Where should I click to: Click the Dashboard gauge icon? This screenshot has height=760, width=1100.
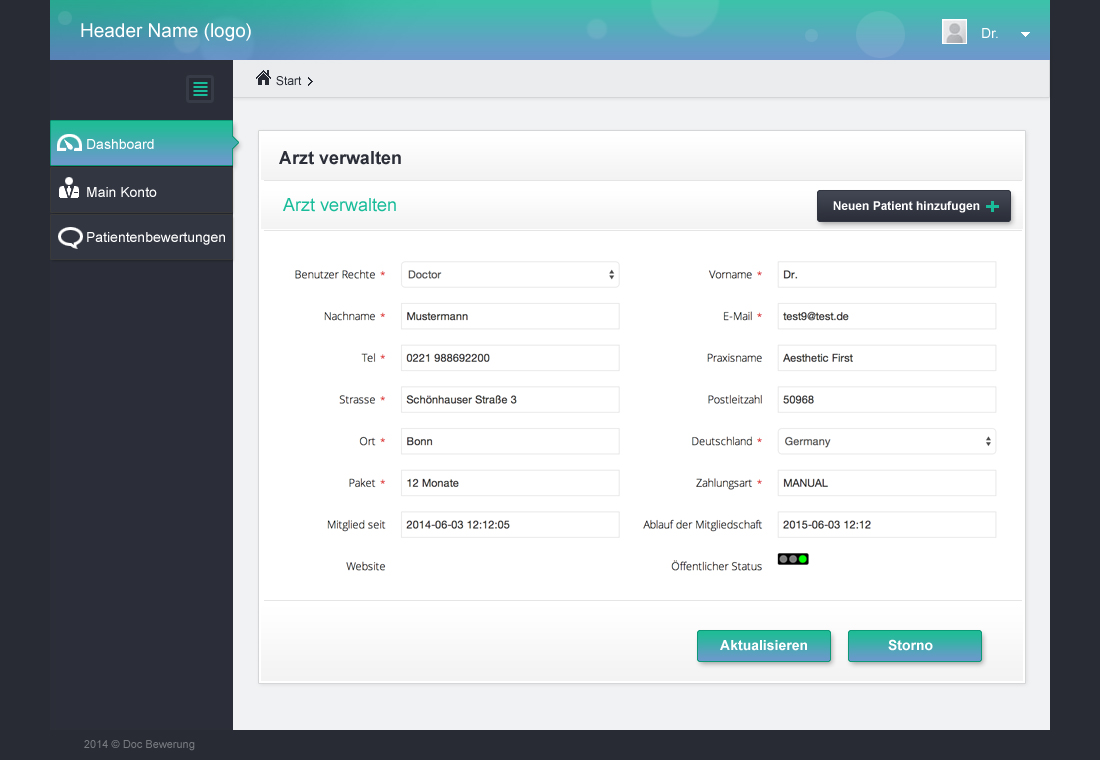(69, 143)
